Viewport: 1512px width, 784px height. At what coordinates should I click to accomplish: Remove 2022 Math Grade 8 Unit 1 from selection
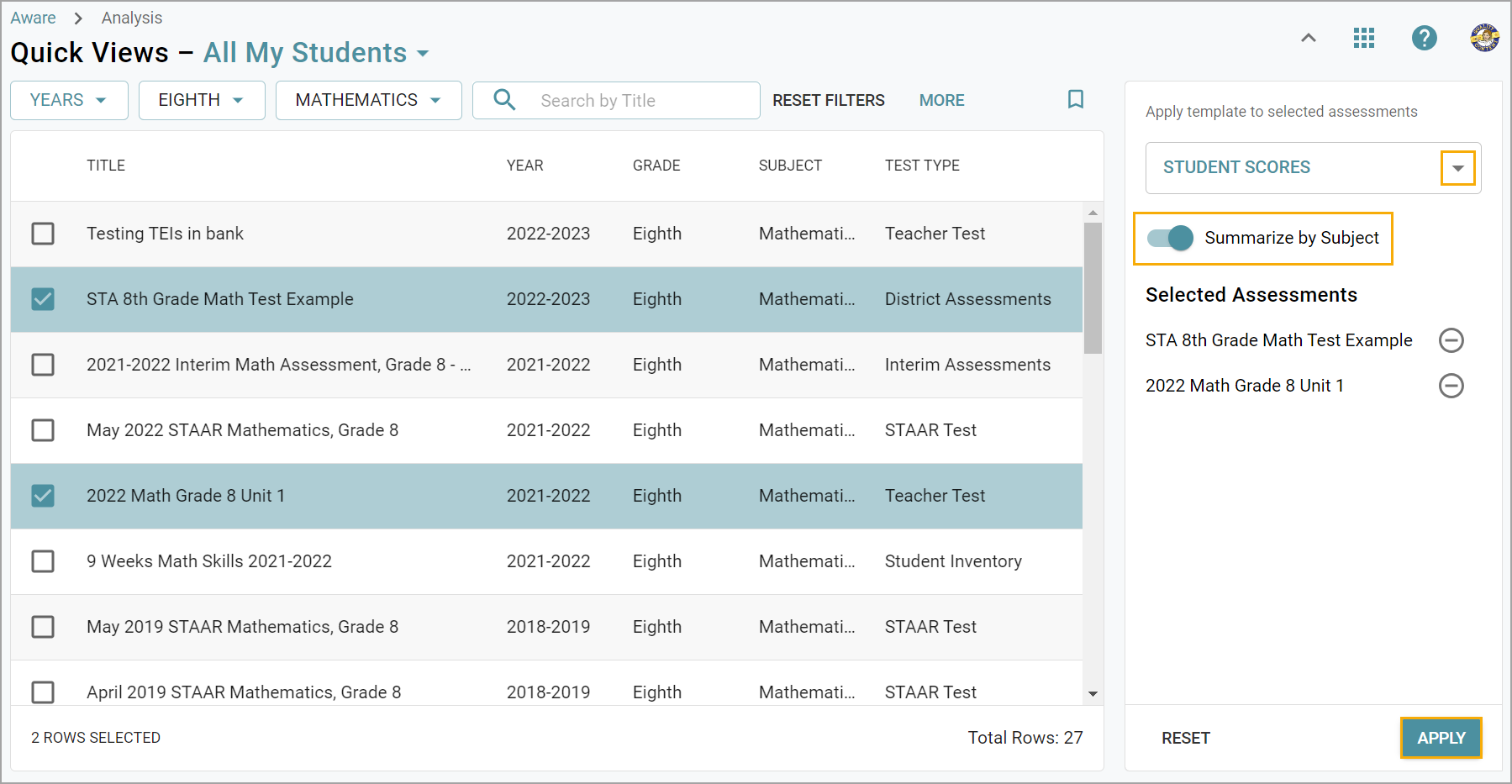[x=1451, y=386]
